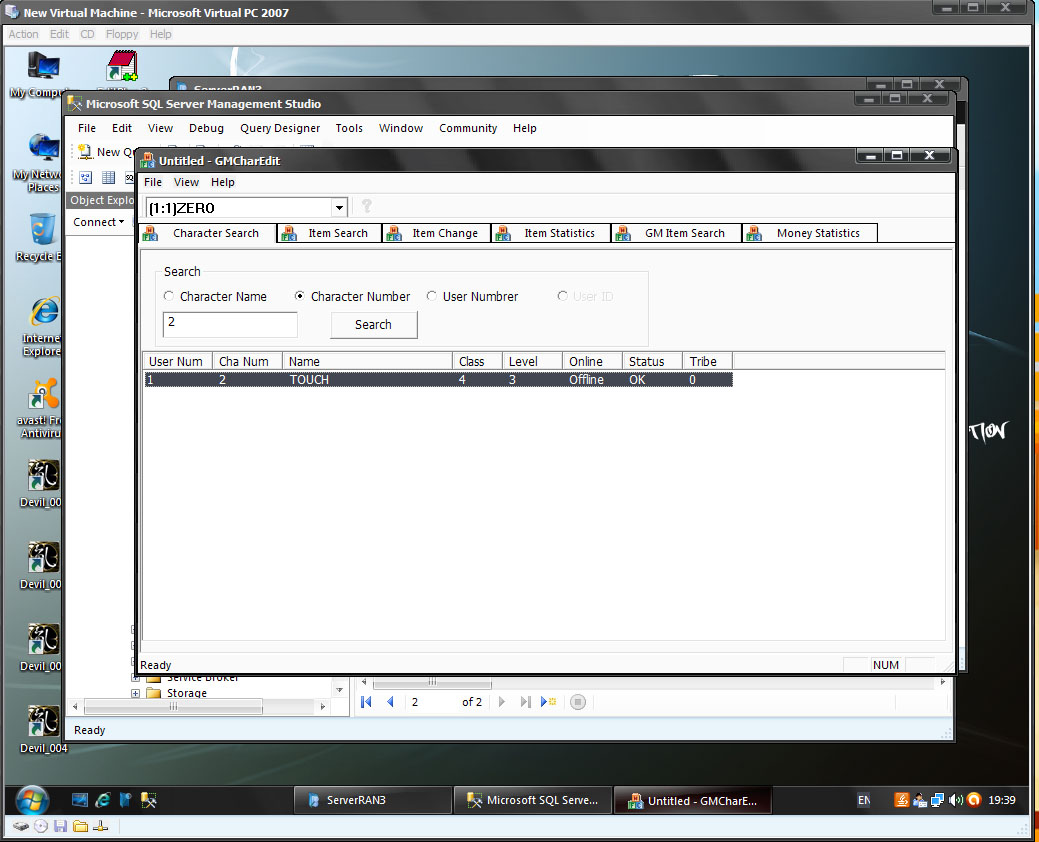This screenshot has width=1039, height=842.
Task: Open the SQL Server Management Studio File menu
Action: click(87, 129)
